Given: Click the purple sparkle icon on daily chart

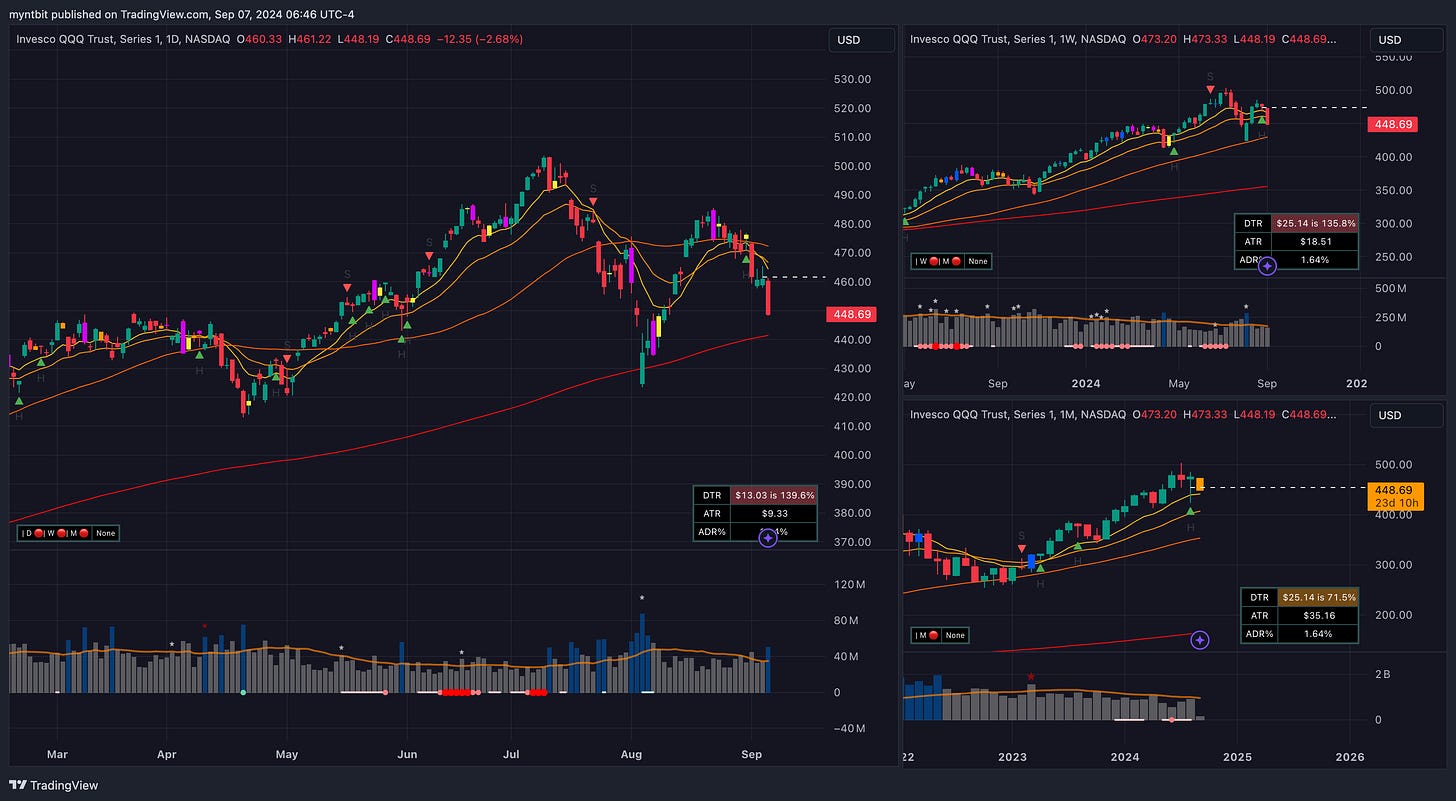Looking at the screenshot, I should (x=768, y=538).
